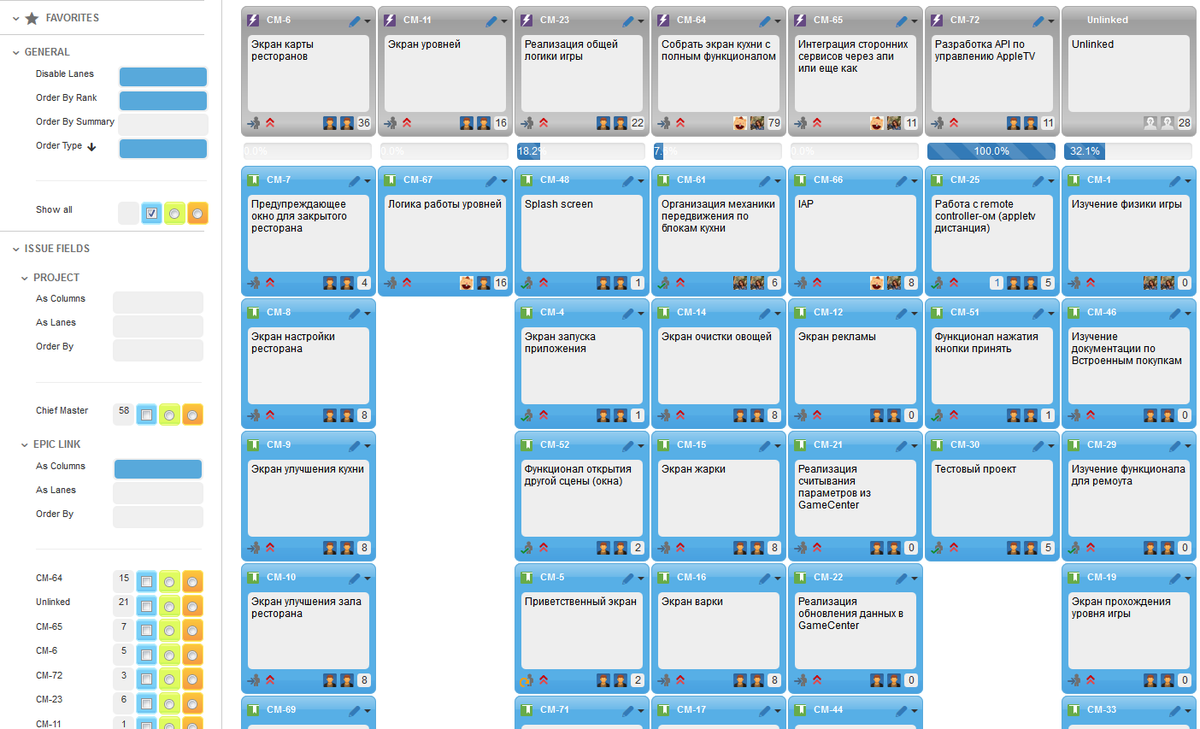Screen dimensions: 1200x729
Task: Open issue key link CM-52
Action: tap(555, 445)
